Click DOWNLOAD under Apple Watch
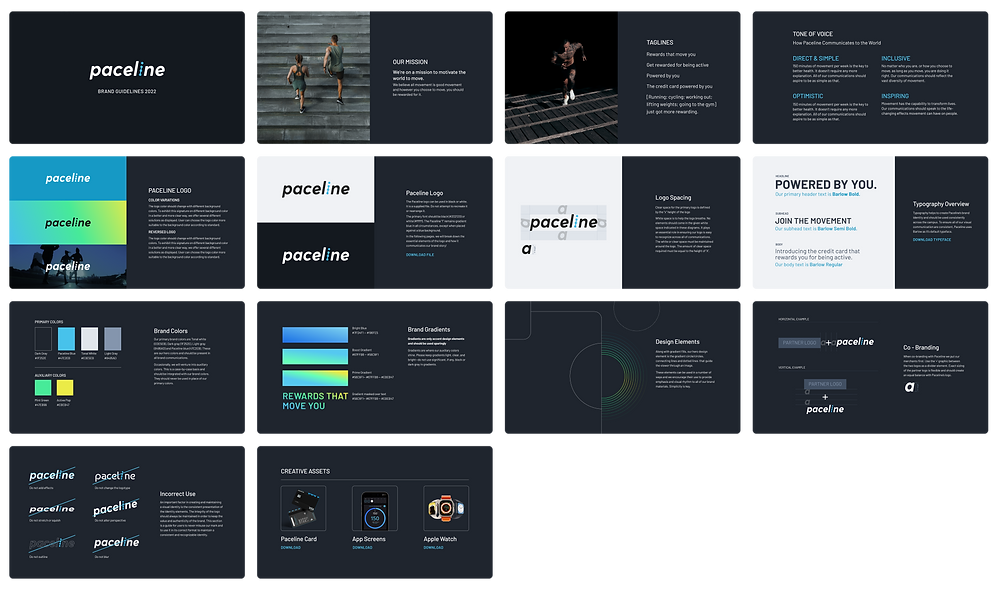 point(433,547)
